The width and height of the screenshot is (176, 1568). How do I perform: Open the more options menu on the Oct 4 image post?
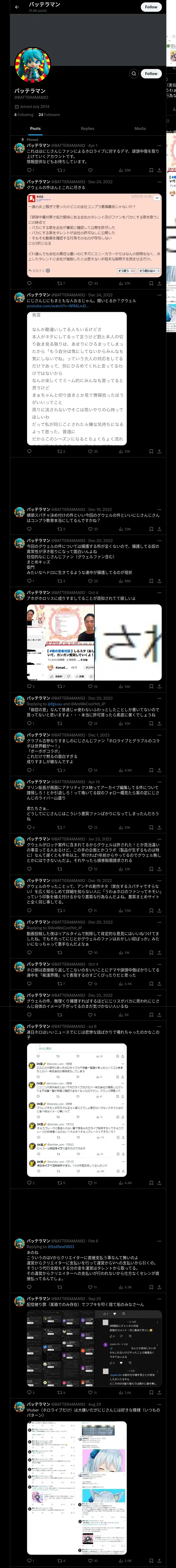tap(159, 592)
